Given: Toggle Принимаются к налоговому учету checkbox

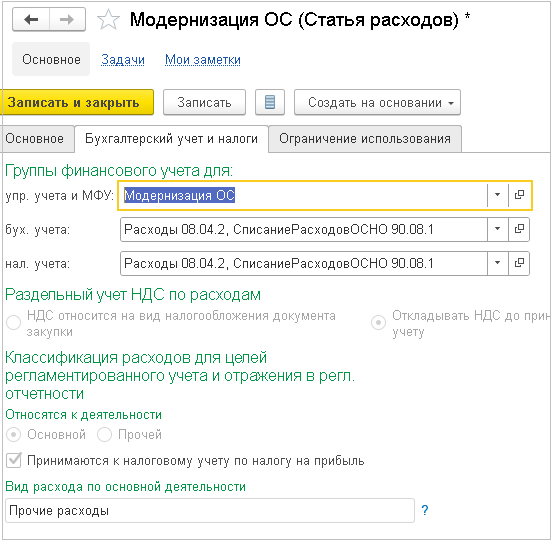Looking at the screenshot, I should pyautogui.click(x=14, y=460).
